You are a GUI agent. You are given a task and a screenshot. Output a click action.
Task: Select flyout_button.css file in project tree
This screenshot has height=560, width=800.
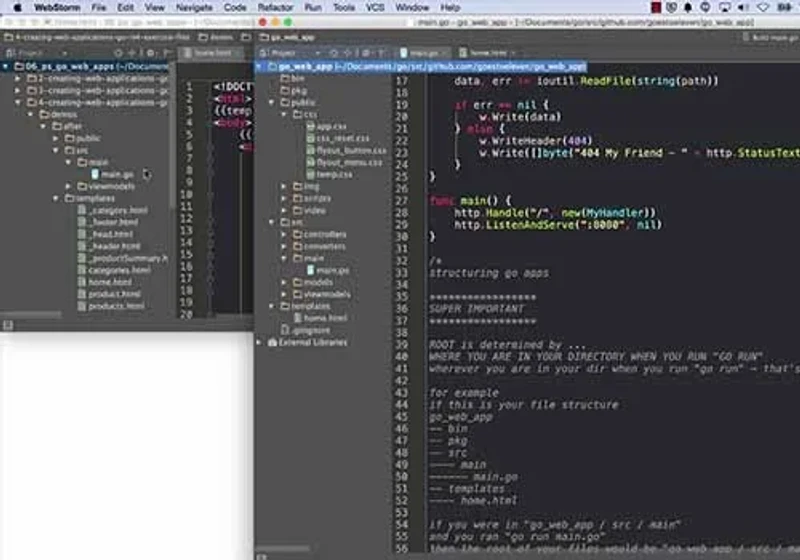[x=346, y=150]
